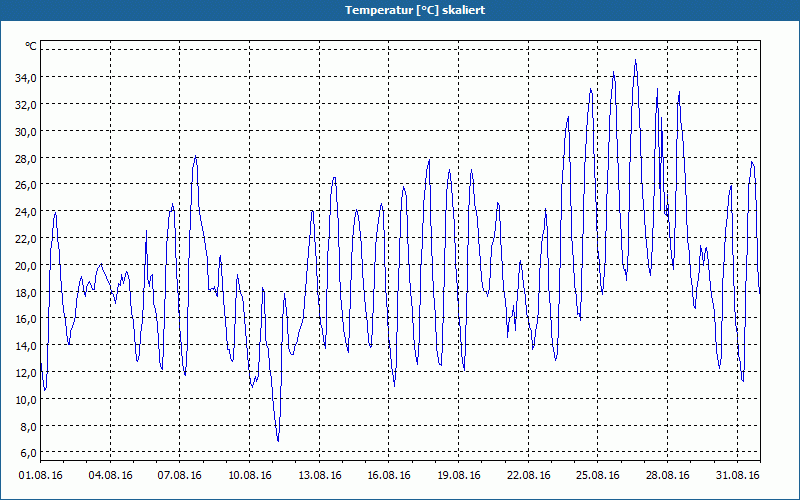Select the 22.08.16 date label

click(529, 475)
